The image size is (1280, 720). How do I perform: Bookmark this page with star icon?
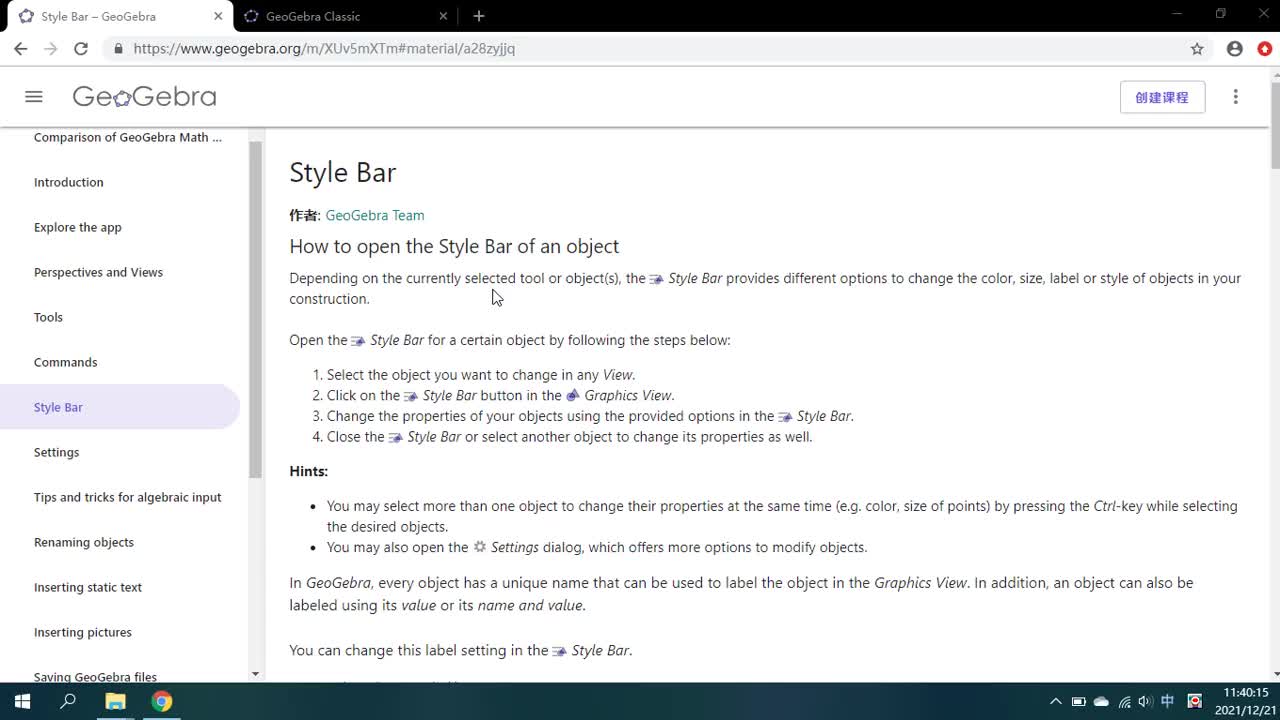tap(1197, 48)
